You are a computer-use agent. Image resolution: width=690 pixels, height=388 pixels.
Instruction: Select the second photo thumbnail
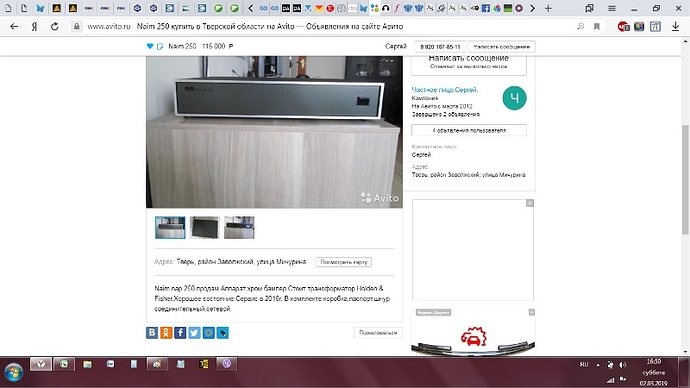tap(205, 227)
